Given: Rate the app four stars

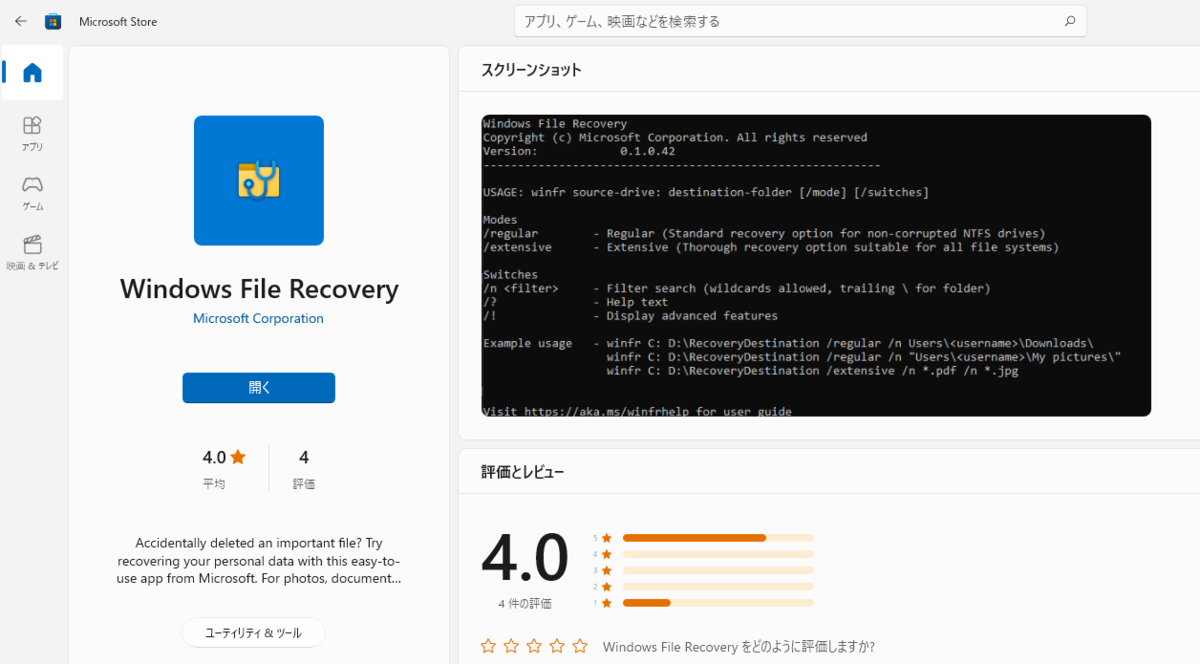Looking at the screenshot, I should [557, 646].
